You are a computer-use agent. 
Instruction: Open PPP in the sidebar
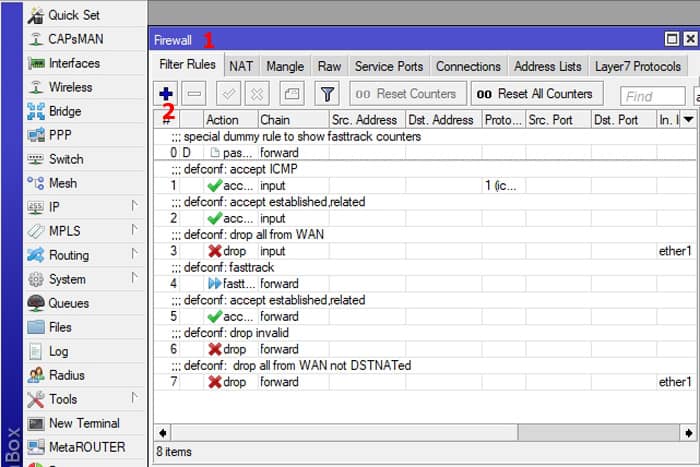tap(84, 135)
